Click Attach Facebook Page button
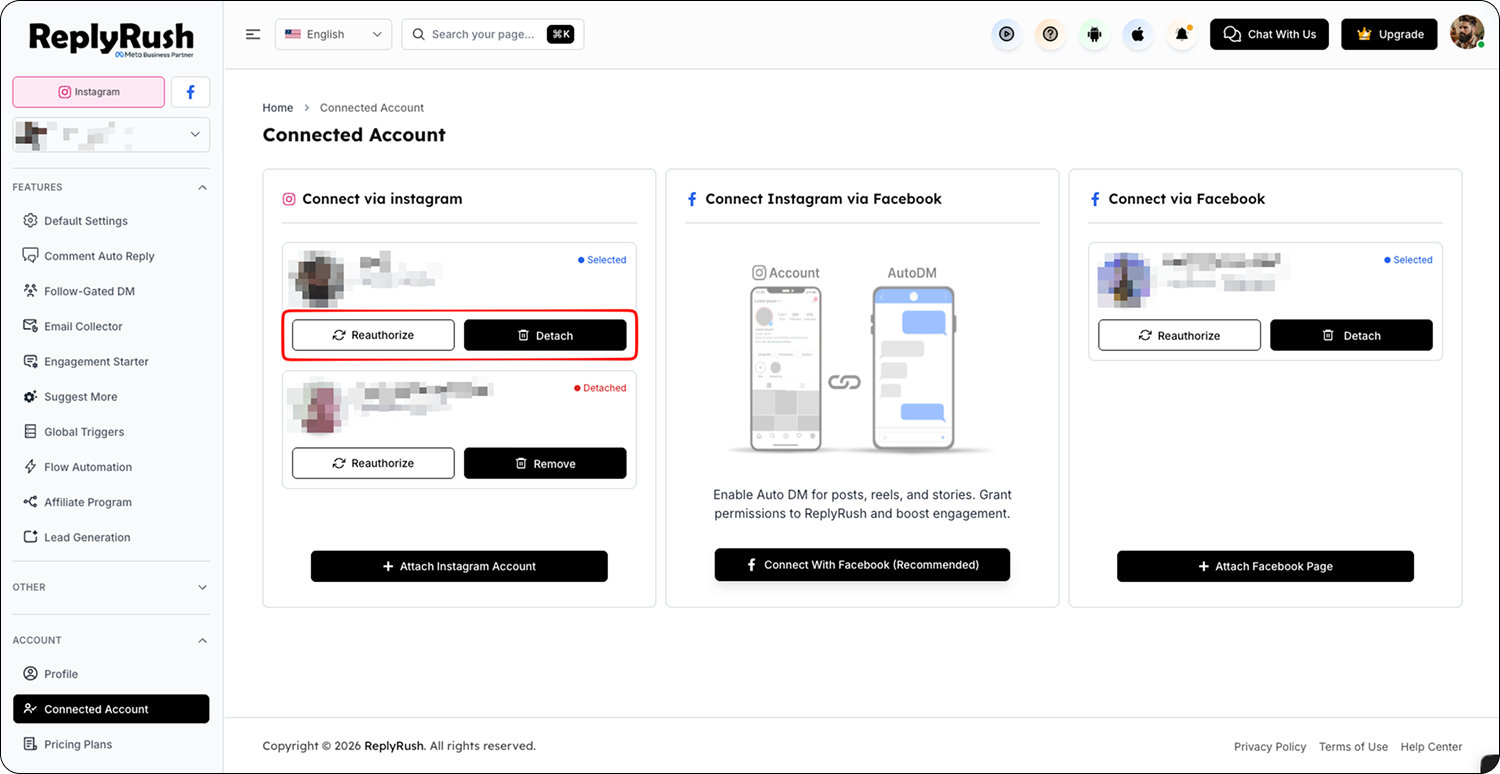 [x=1265, y=566]
